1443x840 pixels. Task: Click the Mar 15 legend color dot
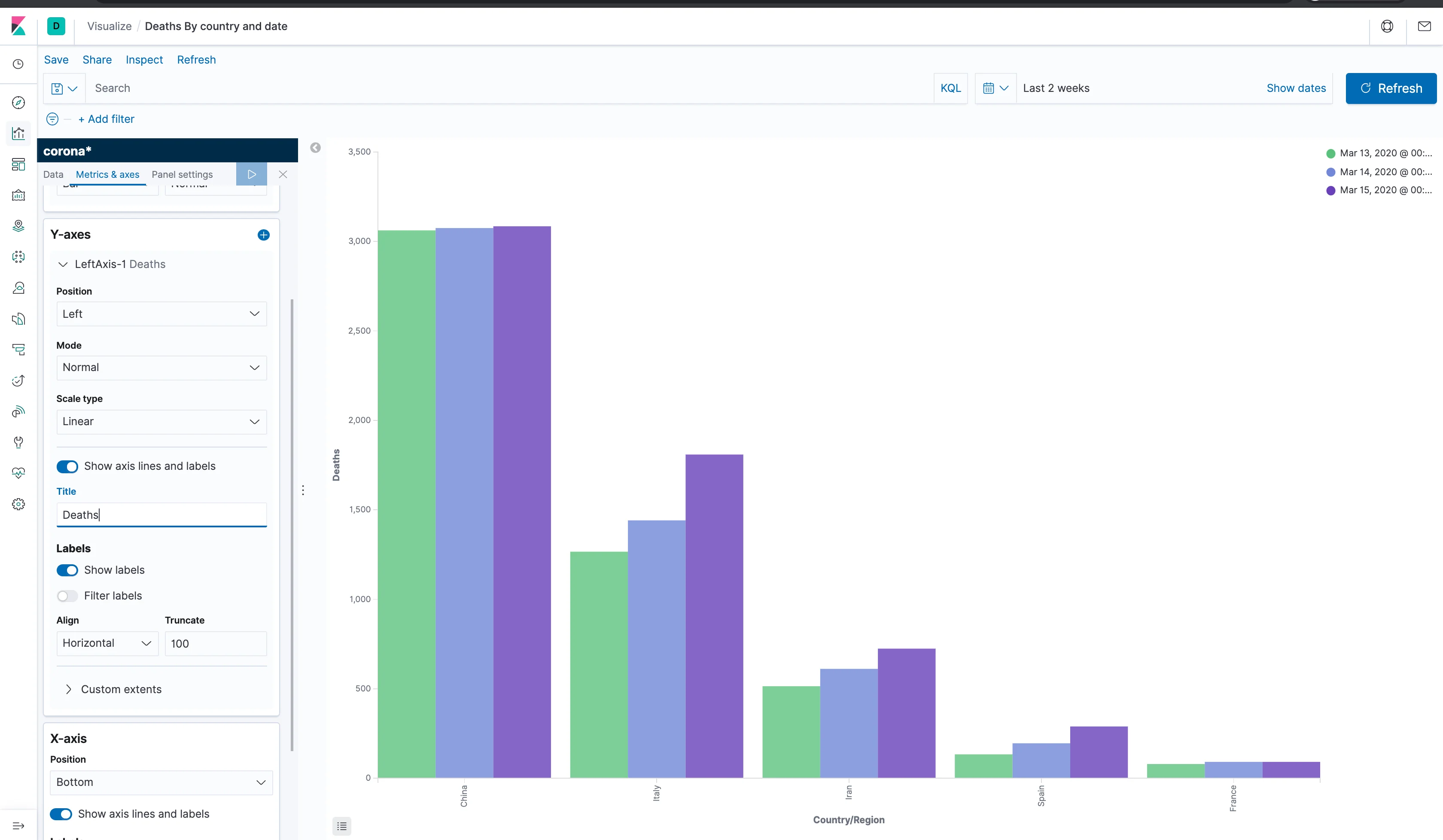coord(1331,191)
